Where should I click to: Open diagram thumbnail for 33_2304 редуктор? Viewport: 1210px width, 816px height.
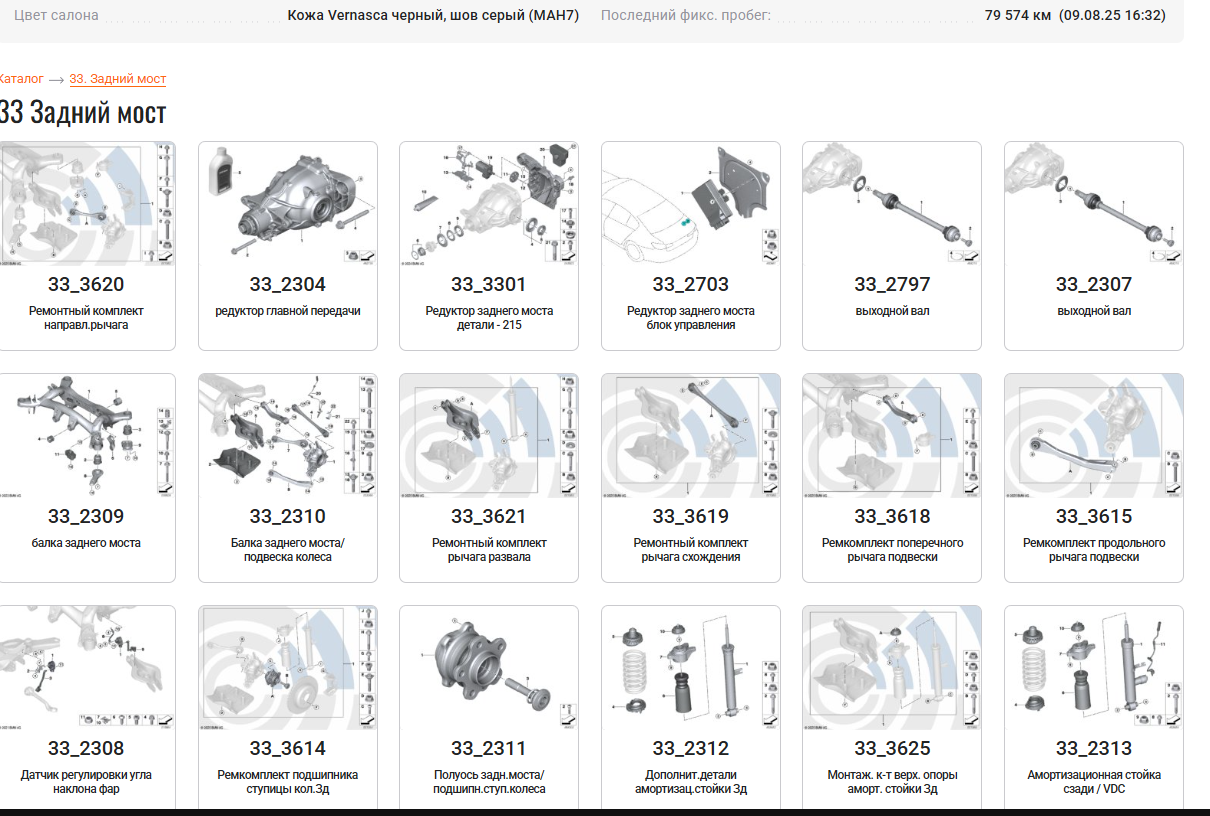pyautogui.click(x=288, y=205)
